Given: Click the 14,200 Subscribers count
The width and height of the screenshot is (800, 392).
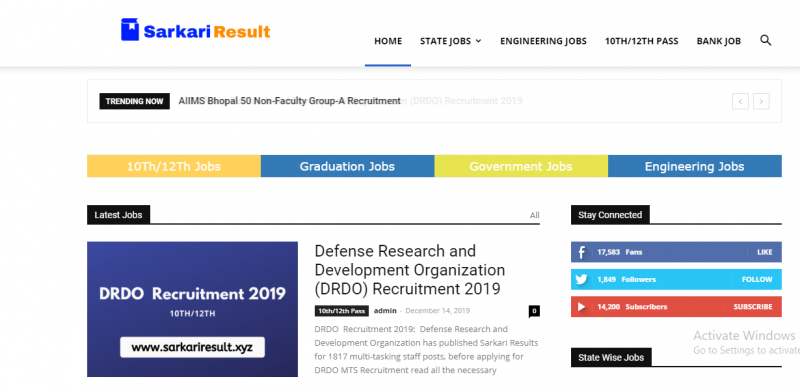Looking at the screenshot, I should point(632,307).
